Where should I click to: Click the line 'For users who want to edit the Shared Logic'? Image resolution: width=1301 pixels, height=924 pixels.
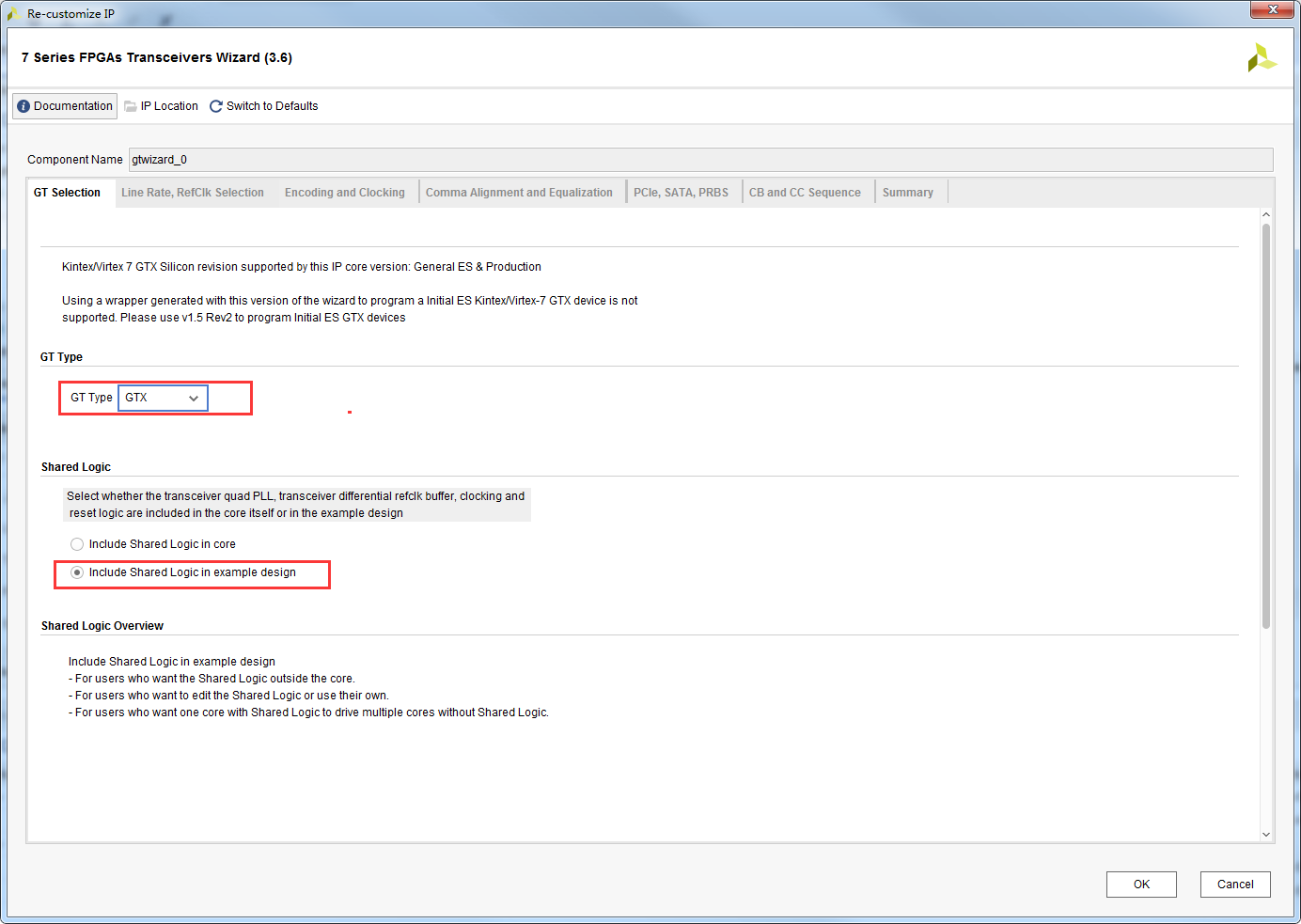[x=228, y=696]
